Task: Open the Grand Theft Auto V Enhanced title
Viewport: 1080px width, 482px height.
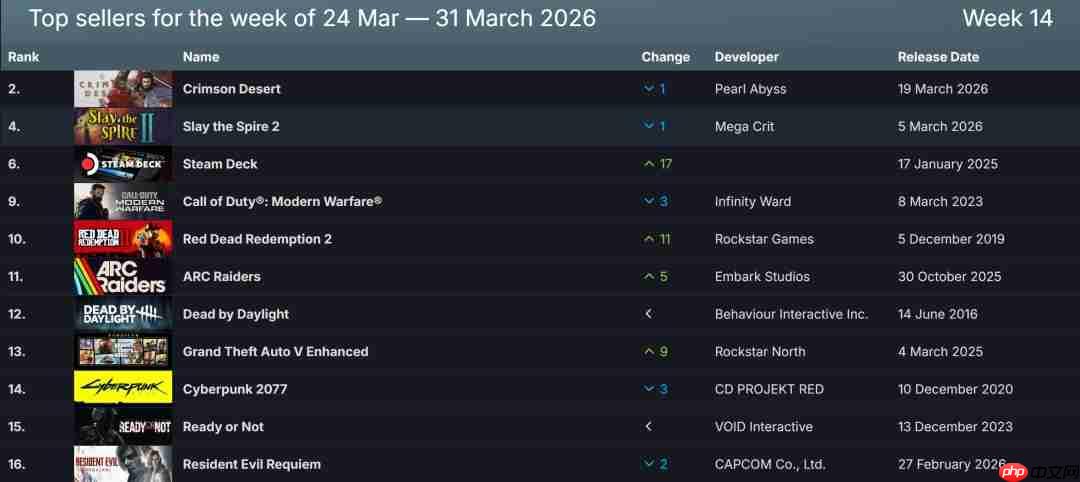Action: click(x=276, y=352)
